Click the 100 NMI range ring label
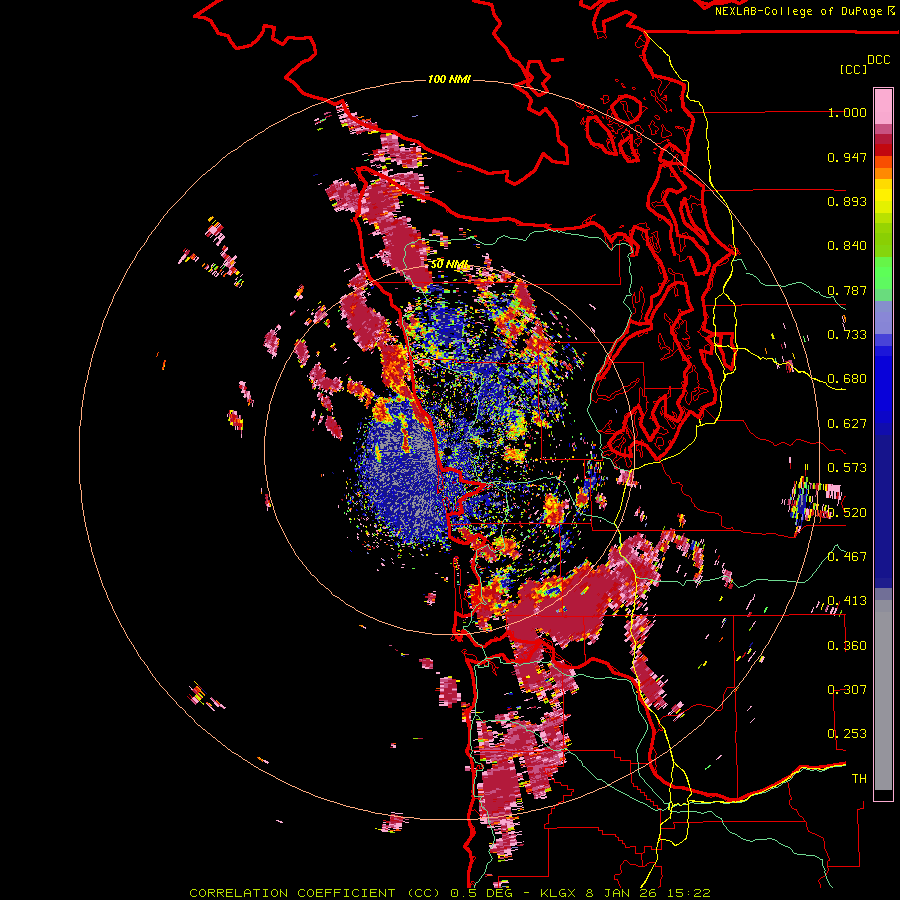The height and width of the screenshot is (900, 900). (x=449, y=79)
